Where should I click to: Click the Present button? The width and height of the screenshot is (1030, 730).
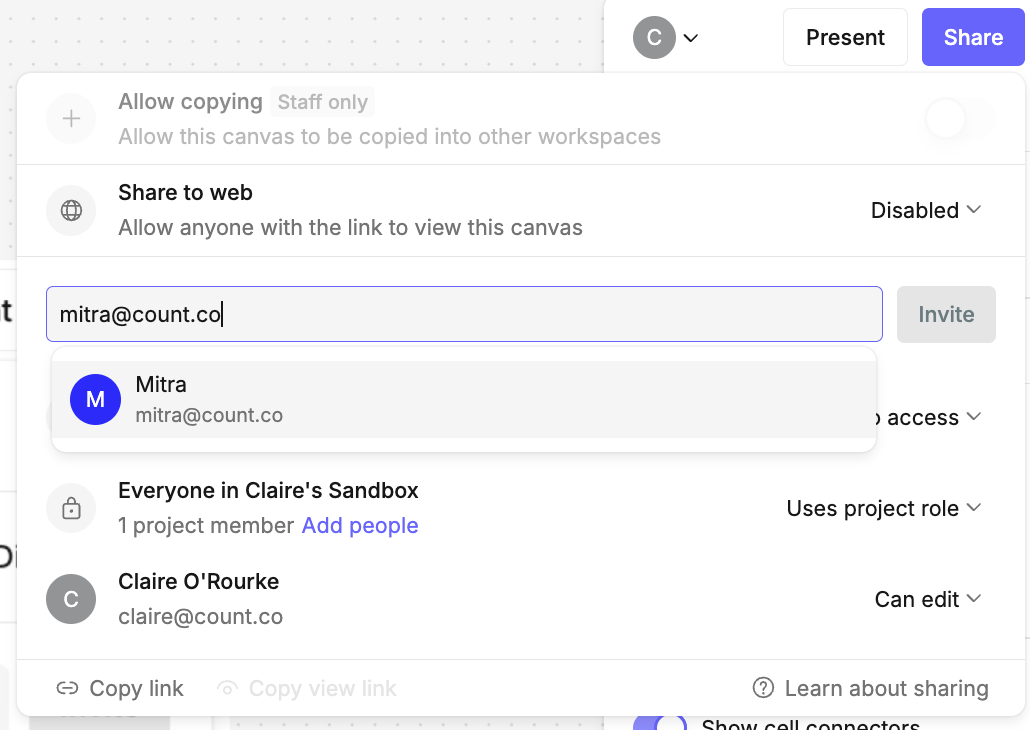point(845,38)
